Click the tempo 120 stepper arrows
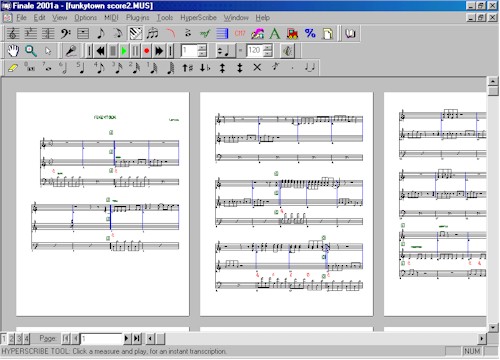The height and width of the screenshot is (360, 500). point(268,51)
